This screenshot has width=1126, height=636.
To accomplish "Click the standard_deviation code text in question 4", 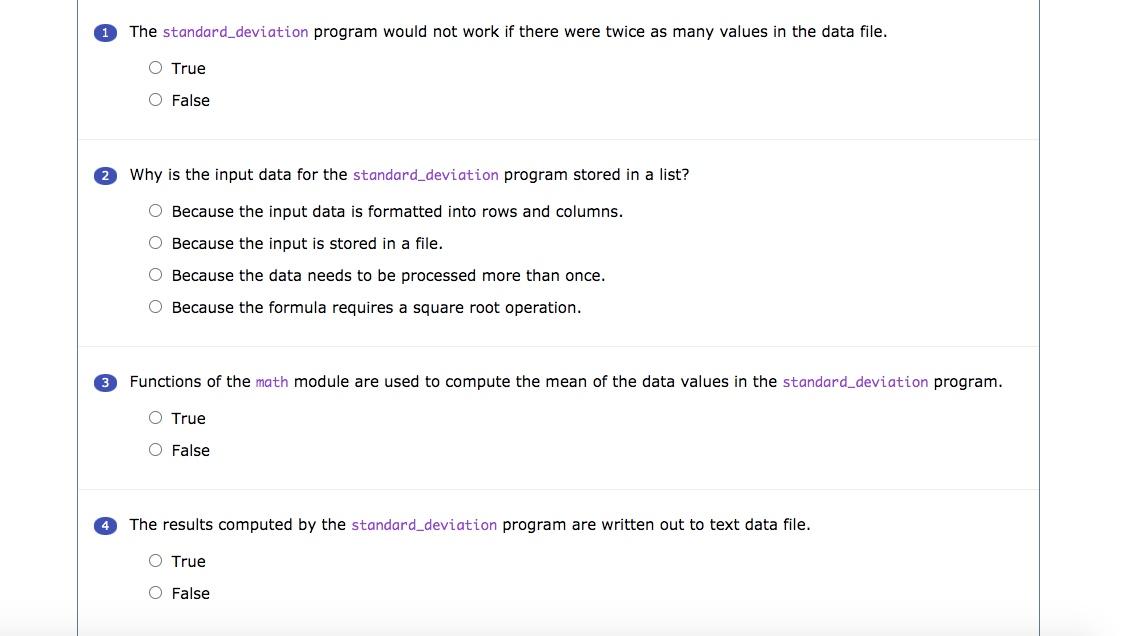I will pyautogui.click(x=424, y=525).
